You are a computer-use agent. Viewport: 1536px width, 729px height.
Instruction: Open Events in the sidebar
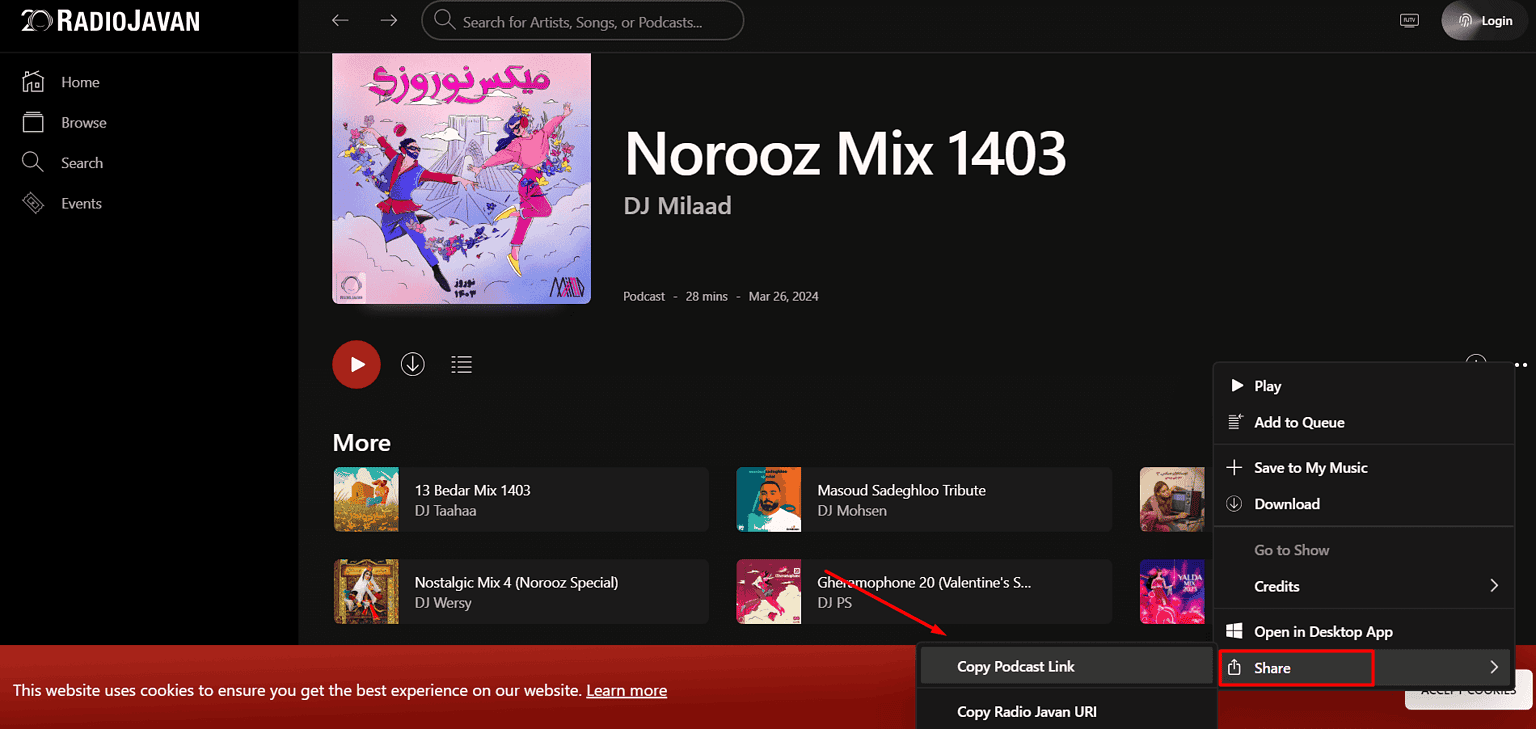tap(81, 204)
